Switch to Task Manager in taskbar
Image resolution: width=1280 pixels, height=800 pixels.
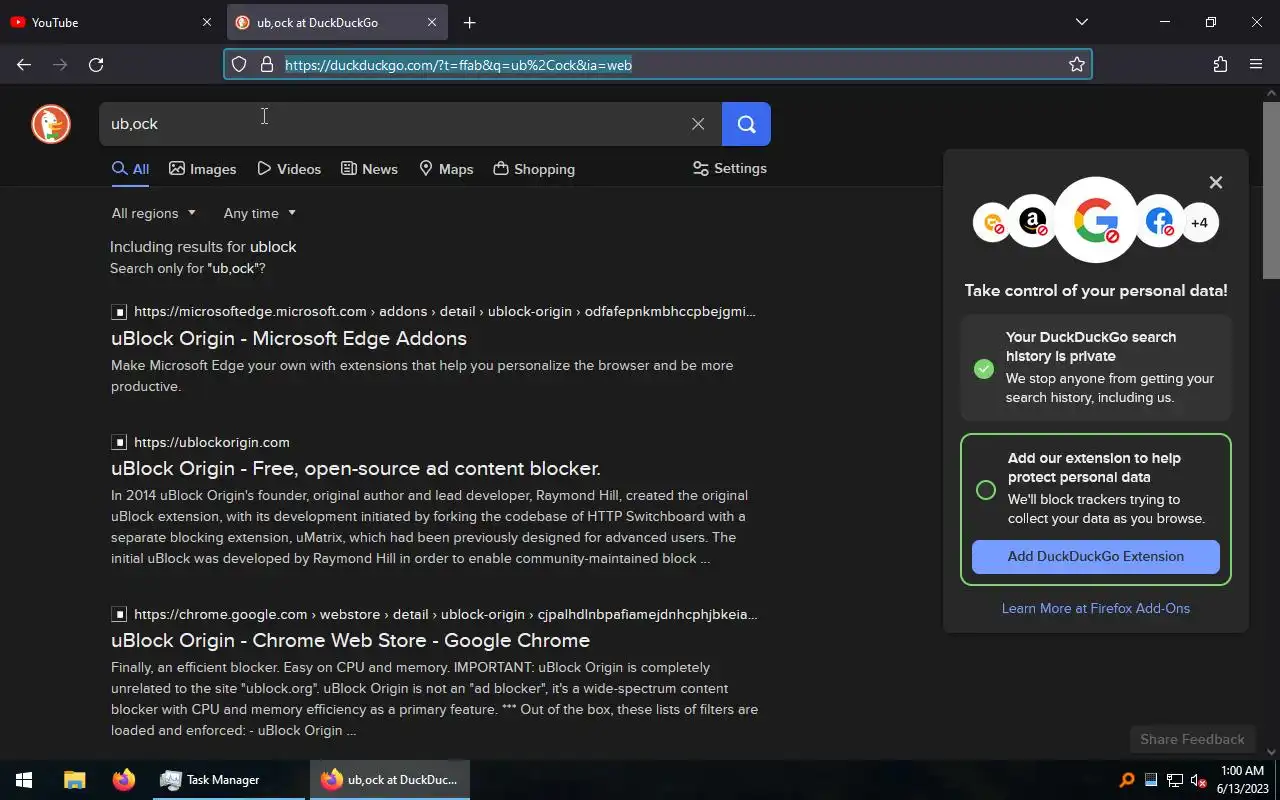point(228,780)
